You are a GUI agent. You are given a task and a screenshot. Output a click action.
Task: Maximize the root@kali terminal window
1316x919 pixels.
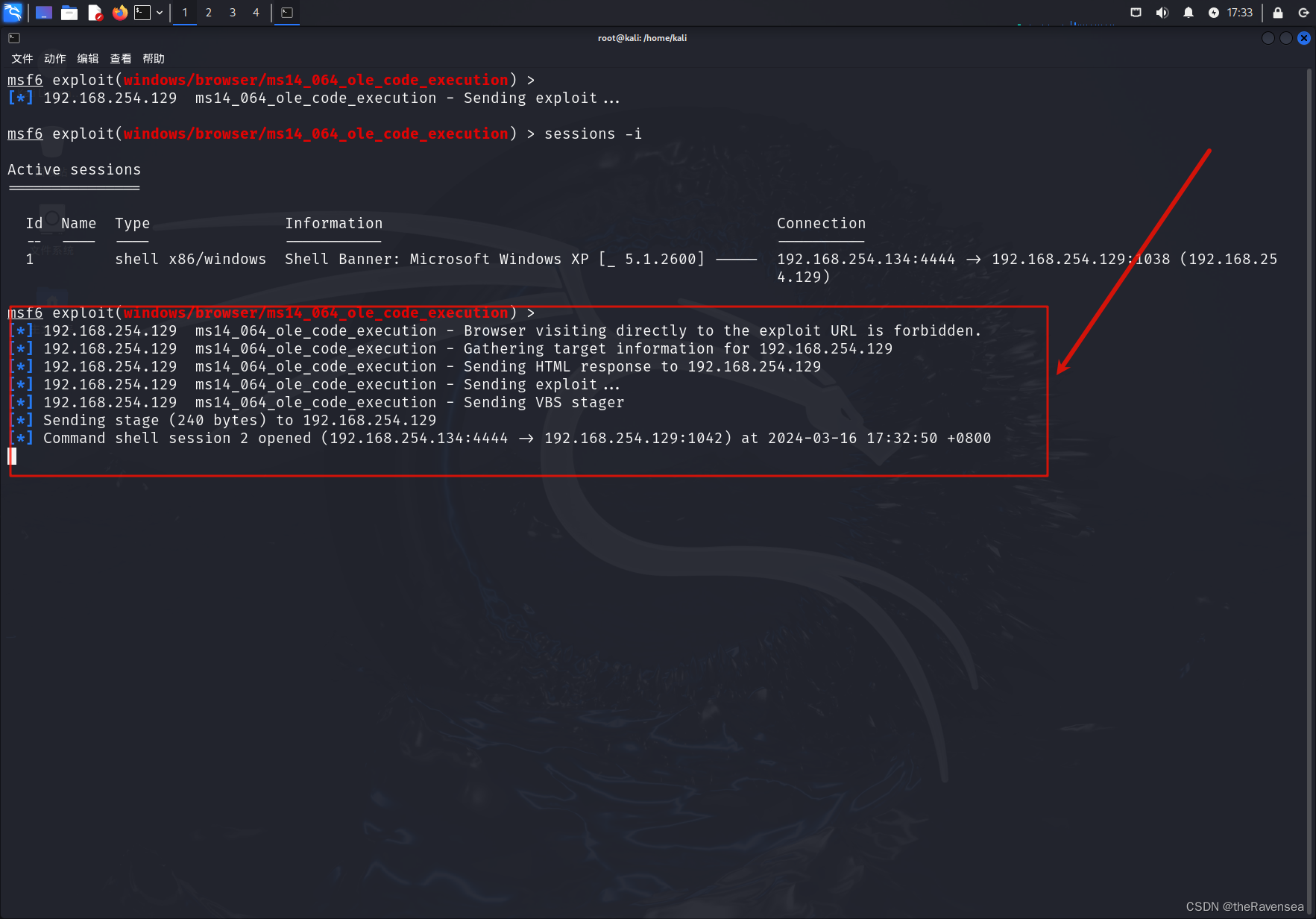[x=1286, y=38]
